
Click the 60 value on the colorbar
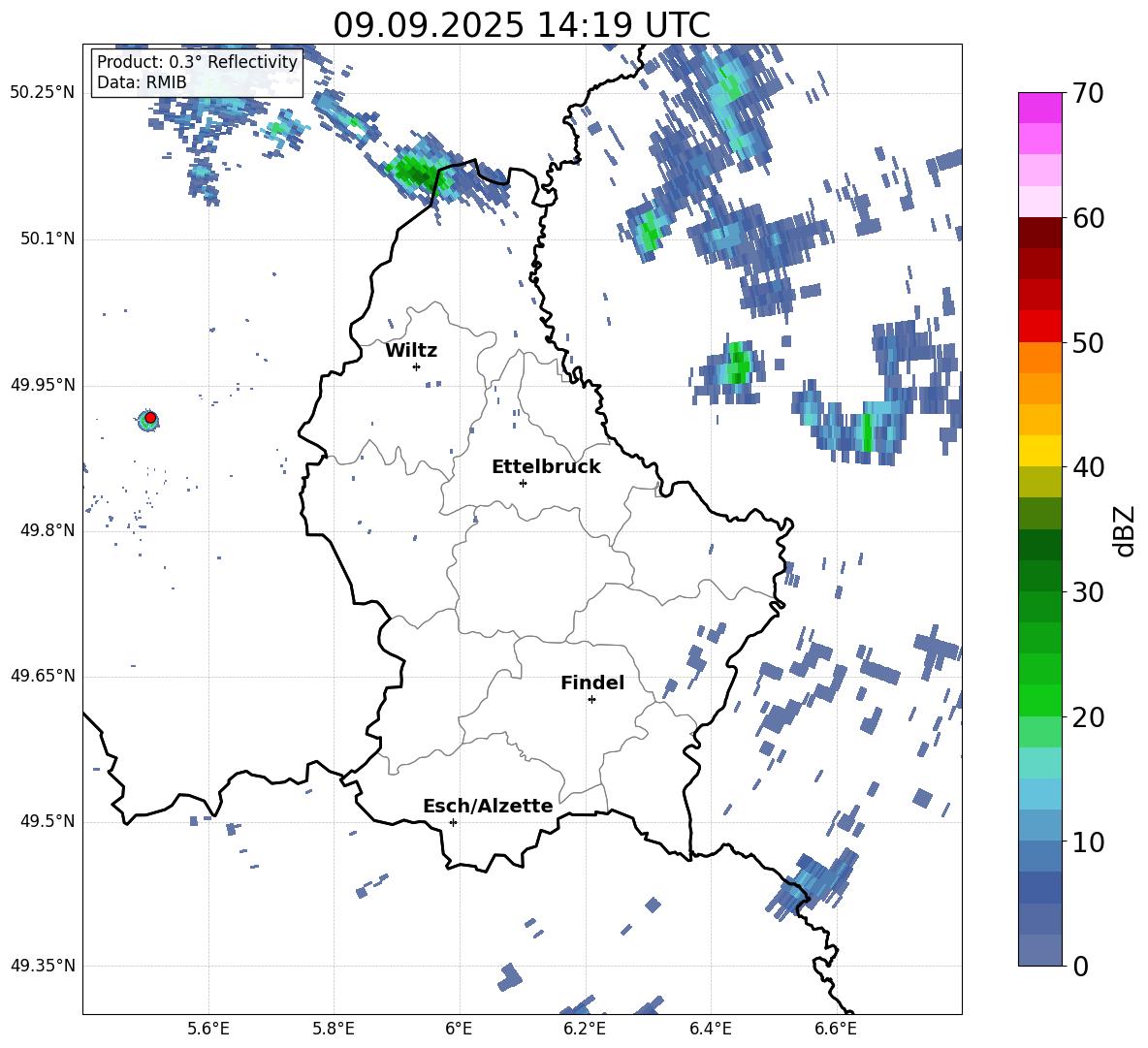point(1087,218)
